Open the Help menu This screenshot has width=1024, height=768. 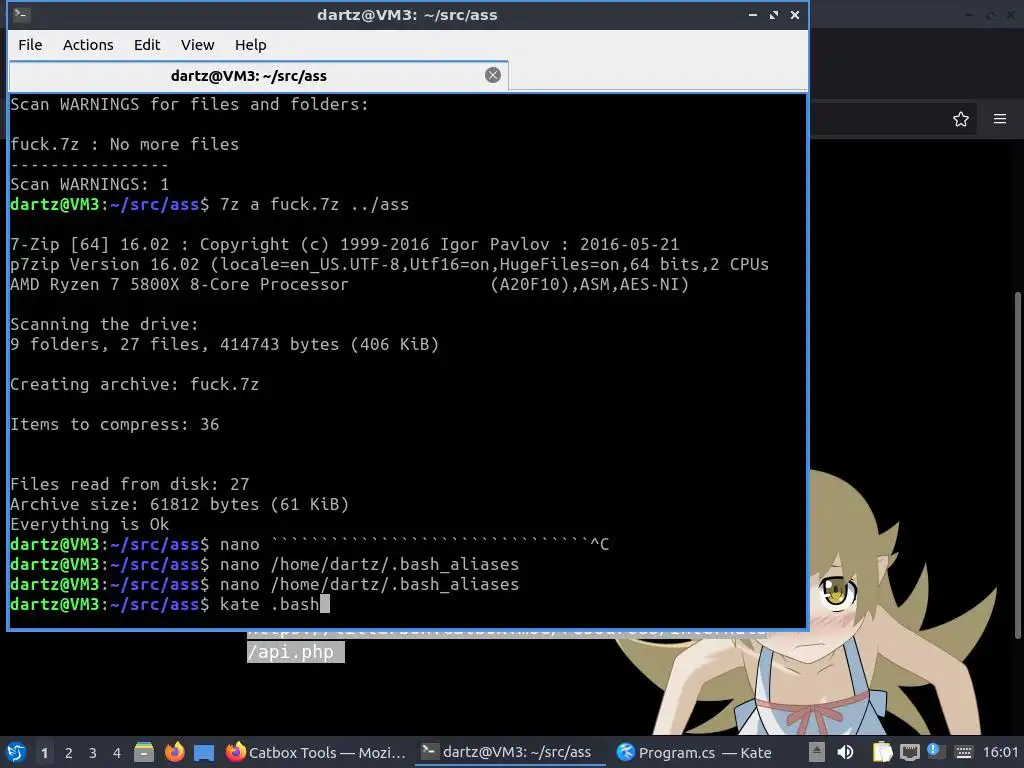[251, 45]
